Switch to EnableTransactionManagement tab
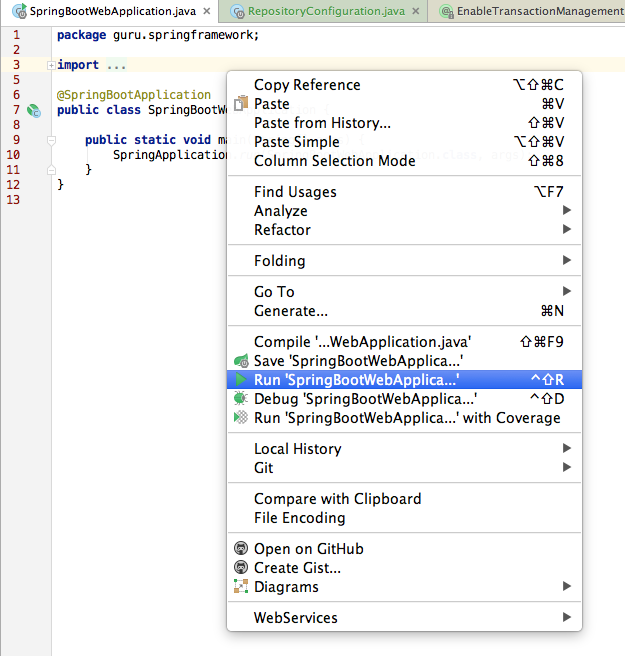 pyautogui.click(x=527, y=11)
